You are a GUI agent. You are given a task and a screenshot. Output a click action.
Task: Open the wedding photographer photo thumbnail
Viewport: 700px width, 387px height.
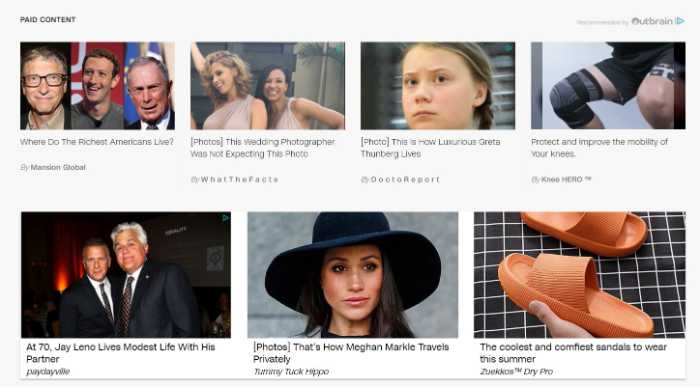(x=267, y=86)
